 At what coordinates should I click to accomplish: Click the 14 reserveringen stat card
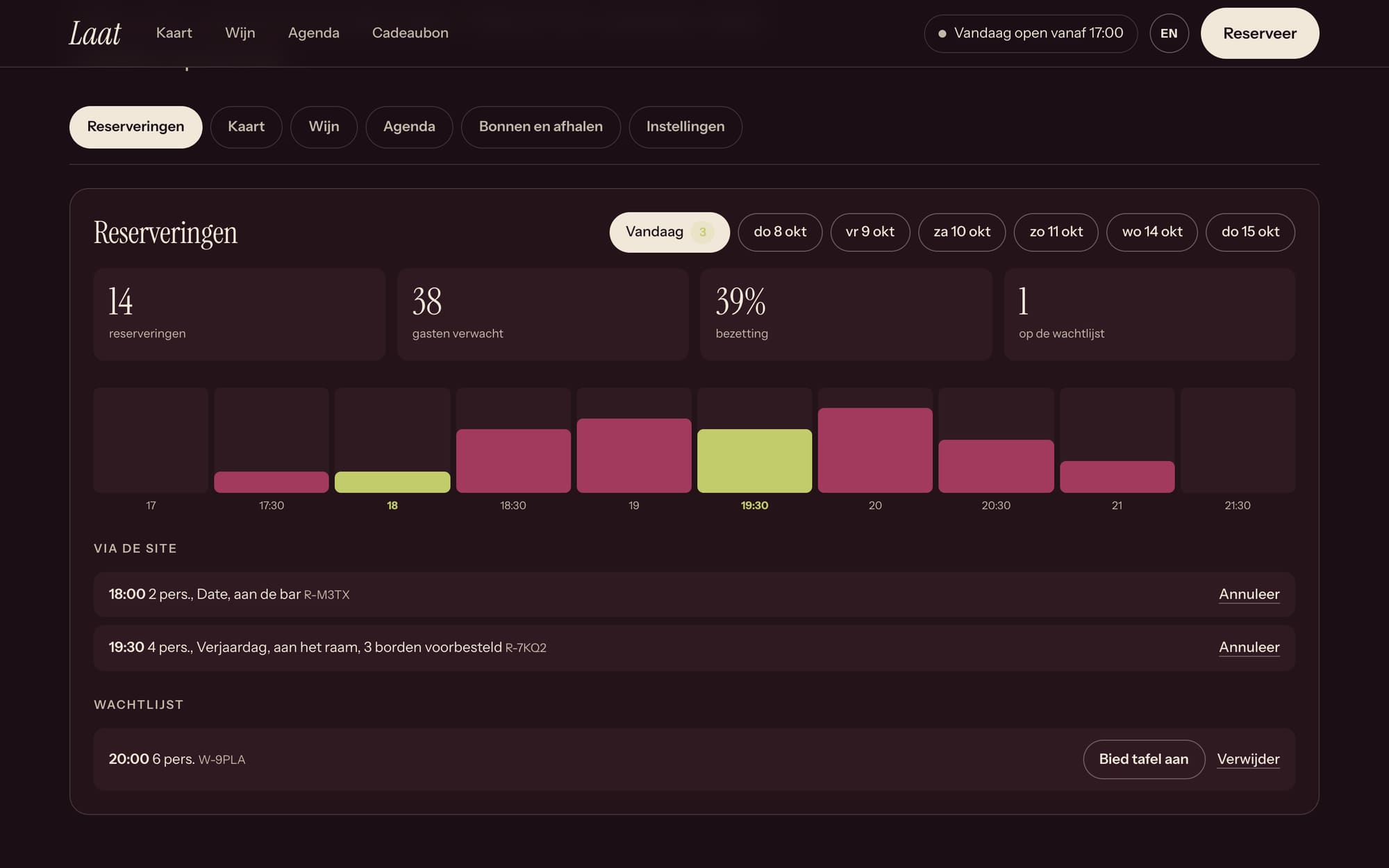coord(240,314)
